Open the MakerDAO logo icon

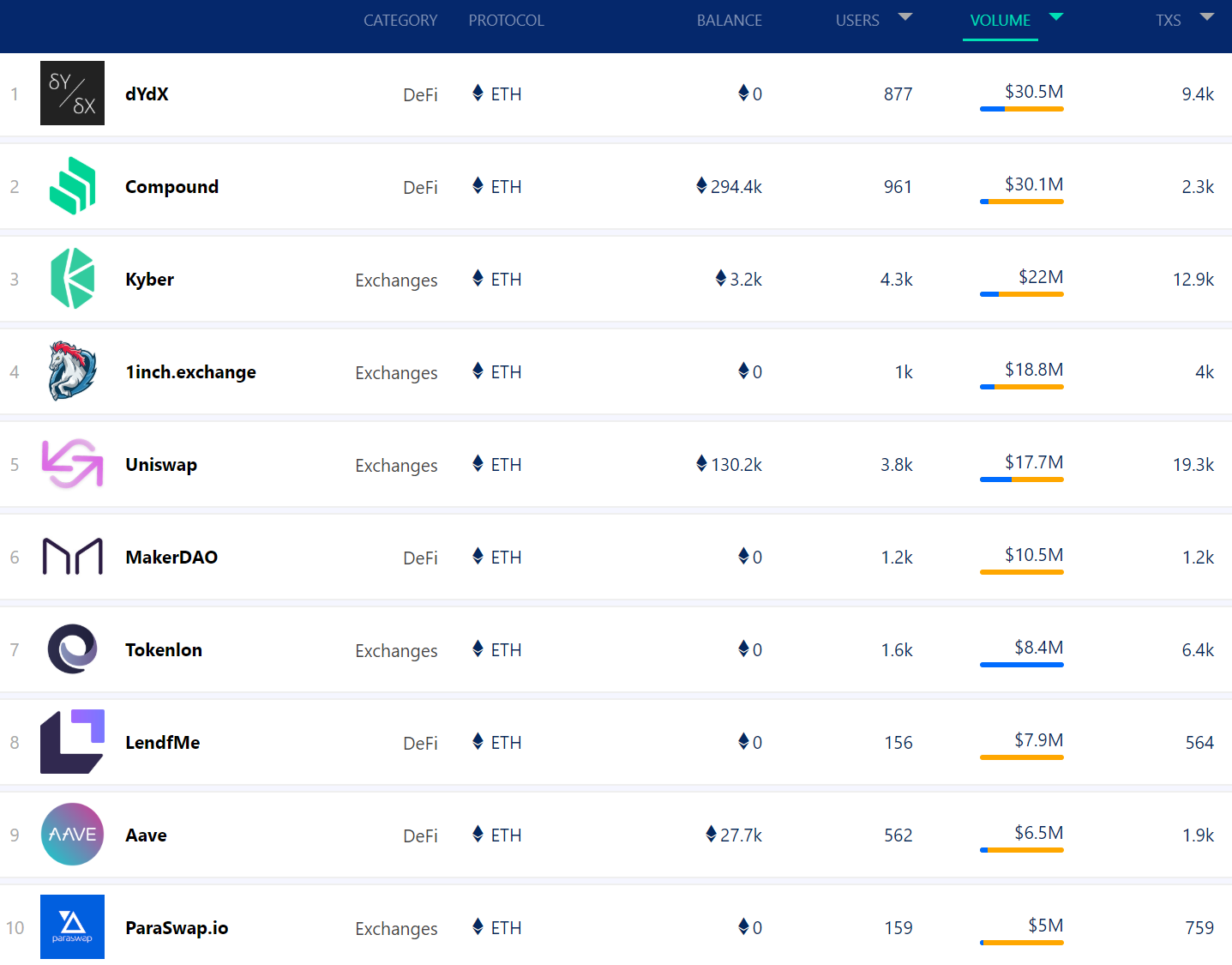click(72, 556)
